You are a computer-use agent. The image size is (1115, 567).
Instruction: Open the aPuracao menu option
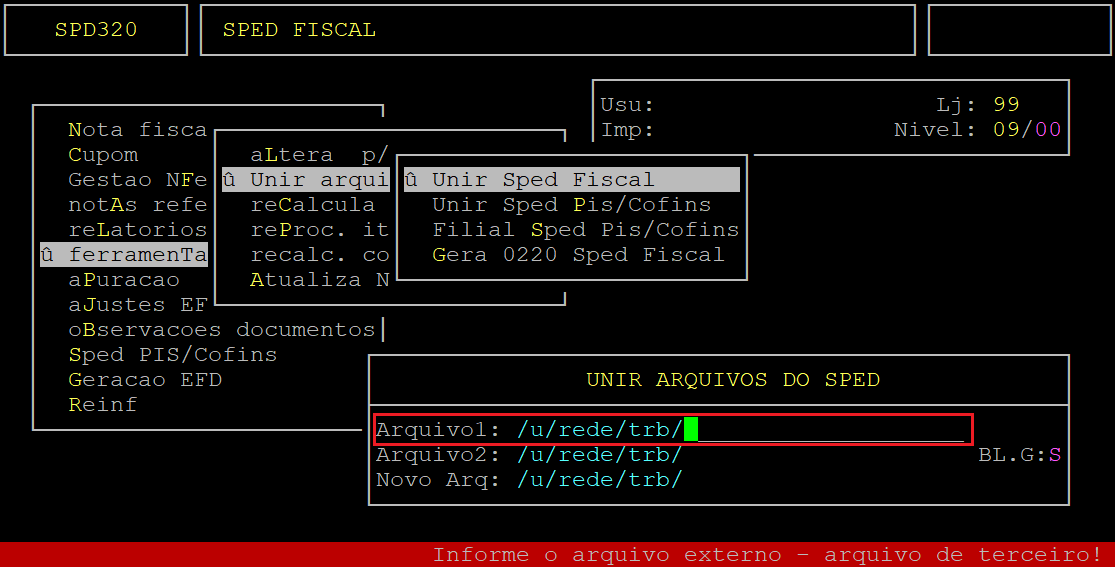click(124, 280)
